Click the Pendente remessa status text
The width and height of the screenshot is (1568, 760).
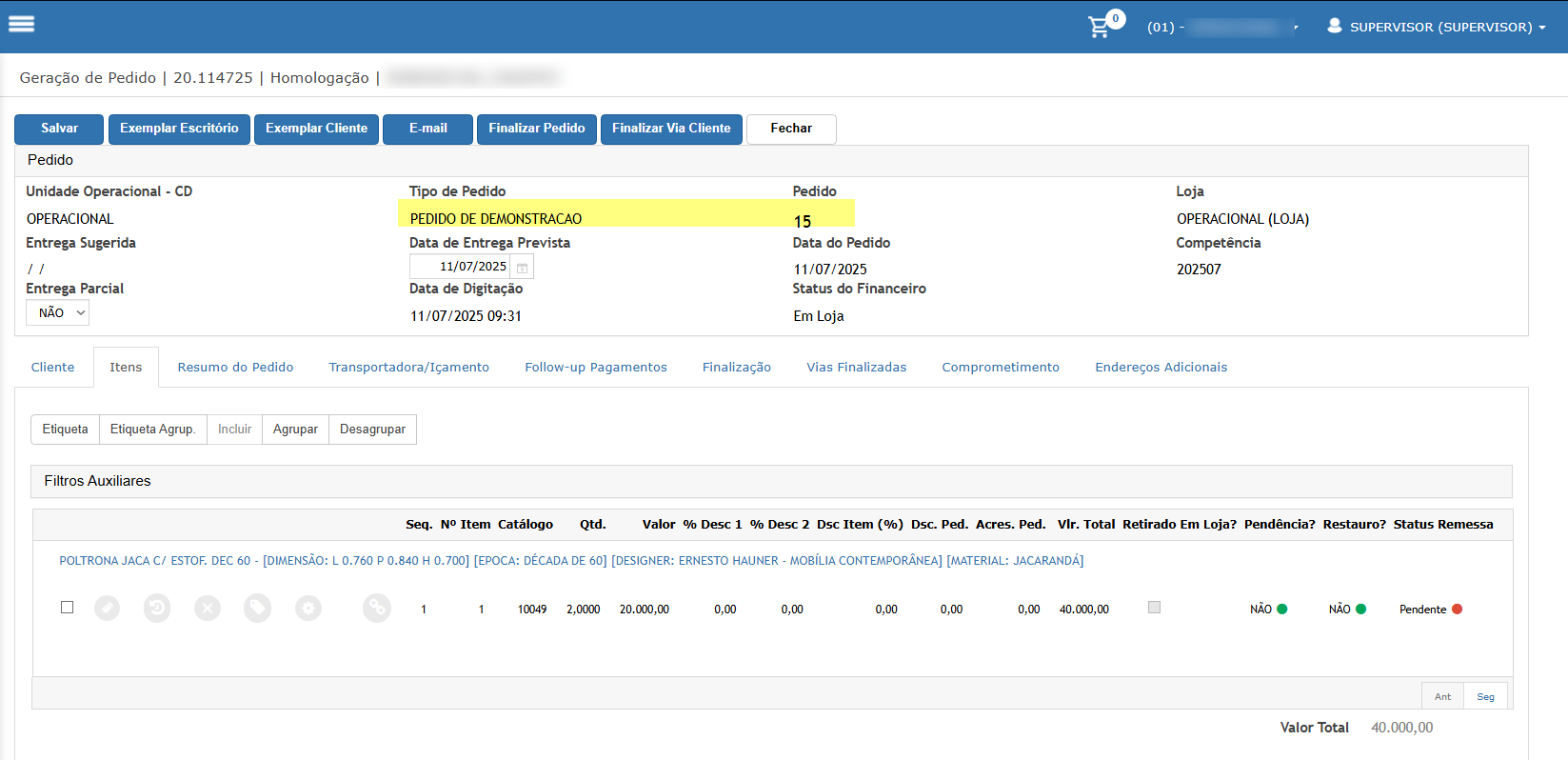point(1422,610)
